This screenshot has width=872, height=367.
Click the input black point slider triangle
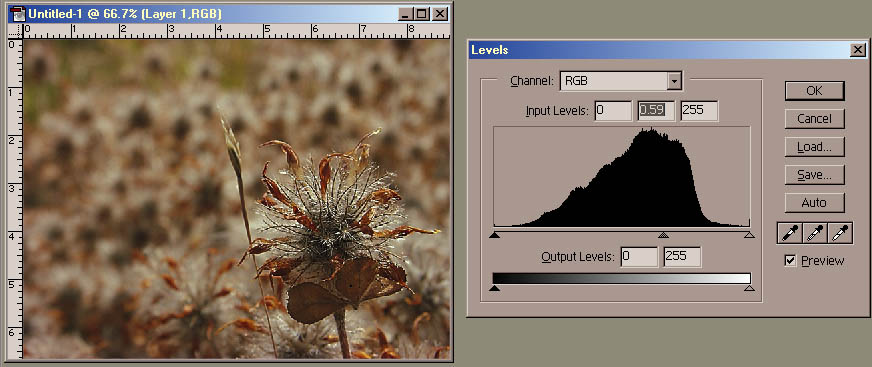[494, 235]
